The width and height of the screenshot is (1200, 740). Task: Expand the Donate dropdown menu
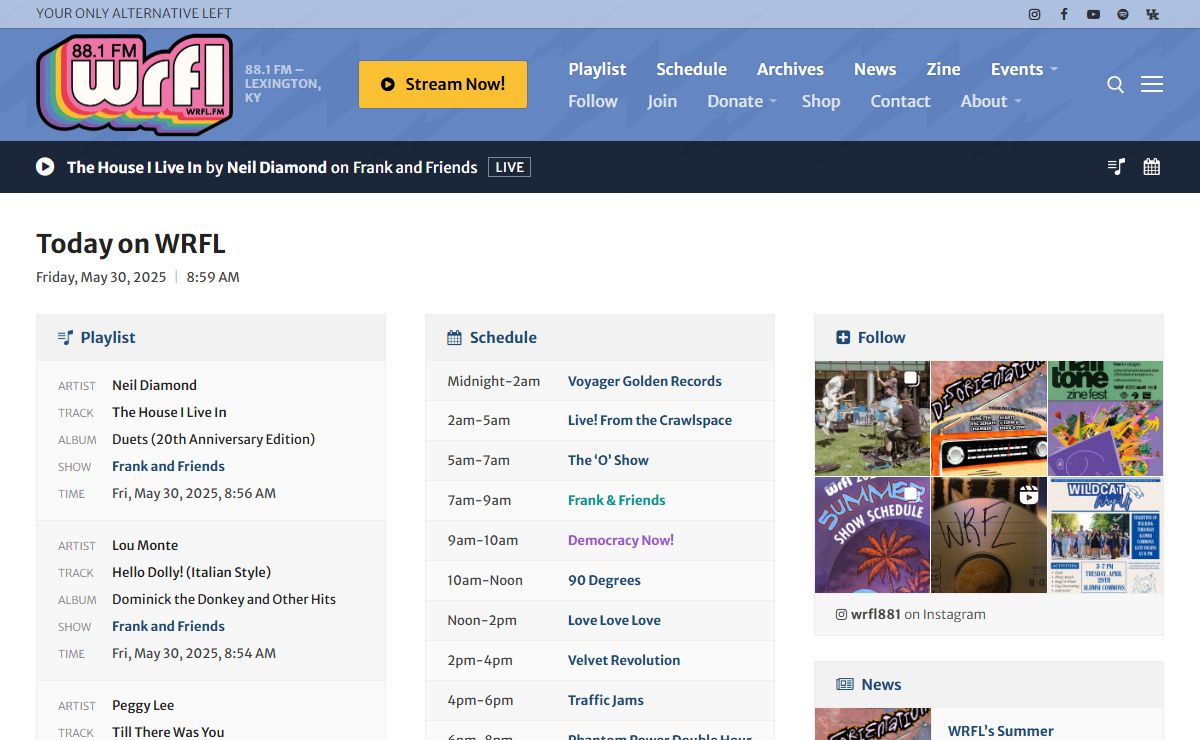(742, 101)
